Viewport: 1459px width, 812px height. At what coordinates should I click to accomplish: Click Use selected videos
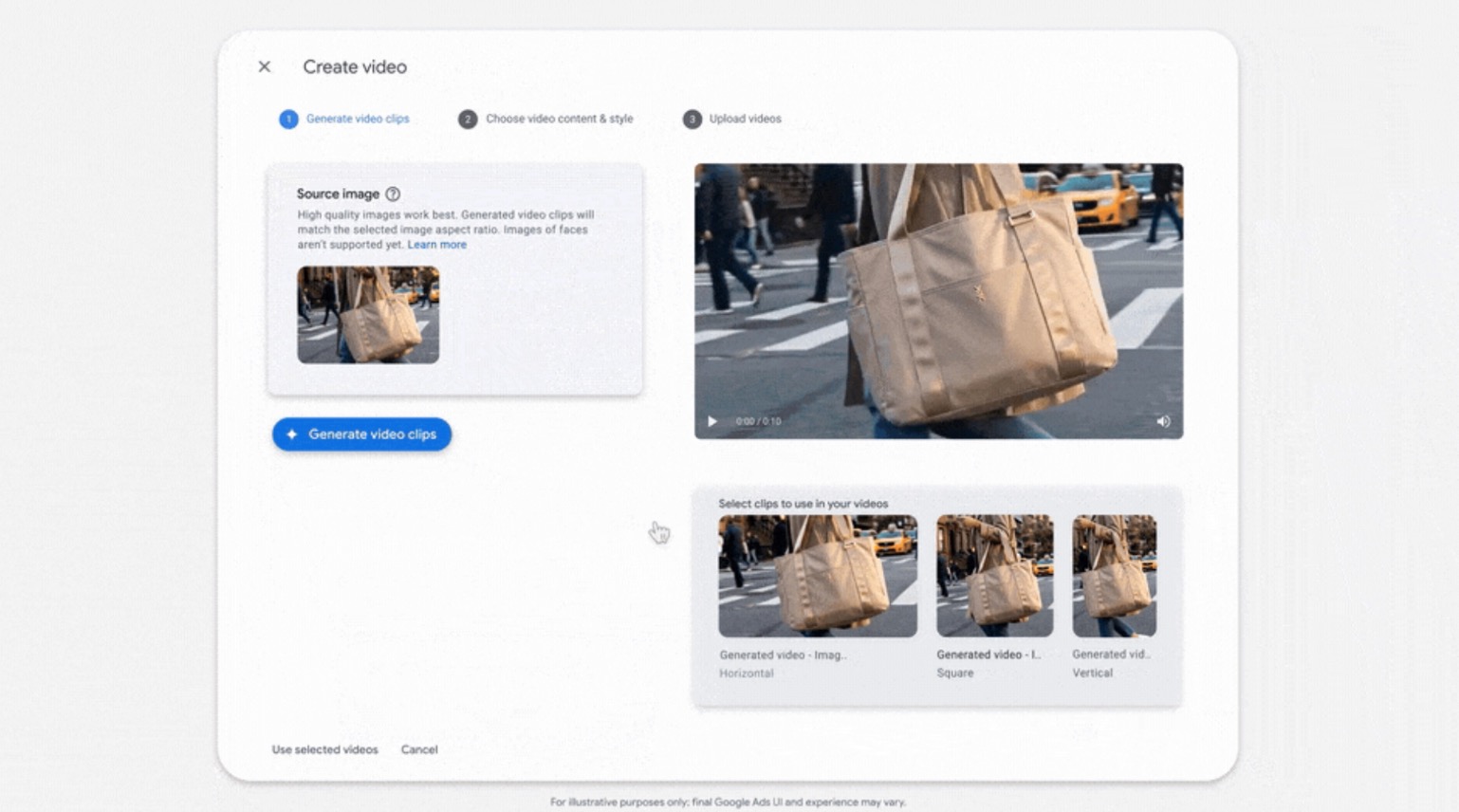324,749
